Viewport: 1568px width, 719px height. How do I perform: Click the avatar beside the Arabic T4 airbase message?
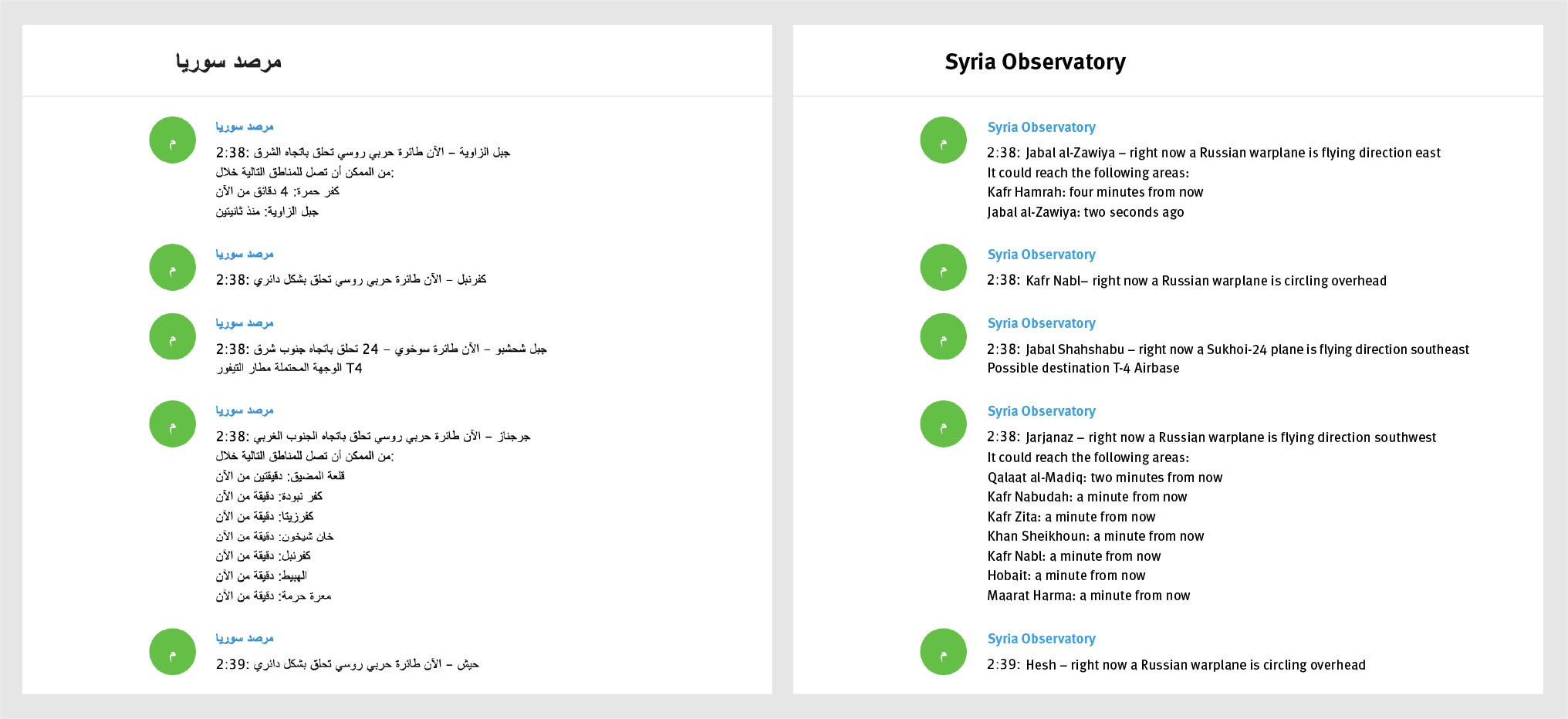172,336
